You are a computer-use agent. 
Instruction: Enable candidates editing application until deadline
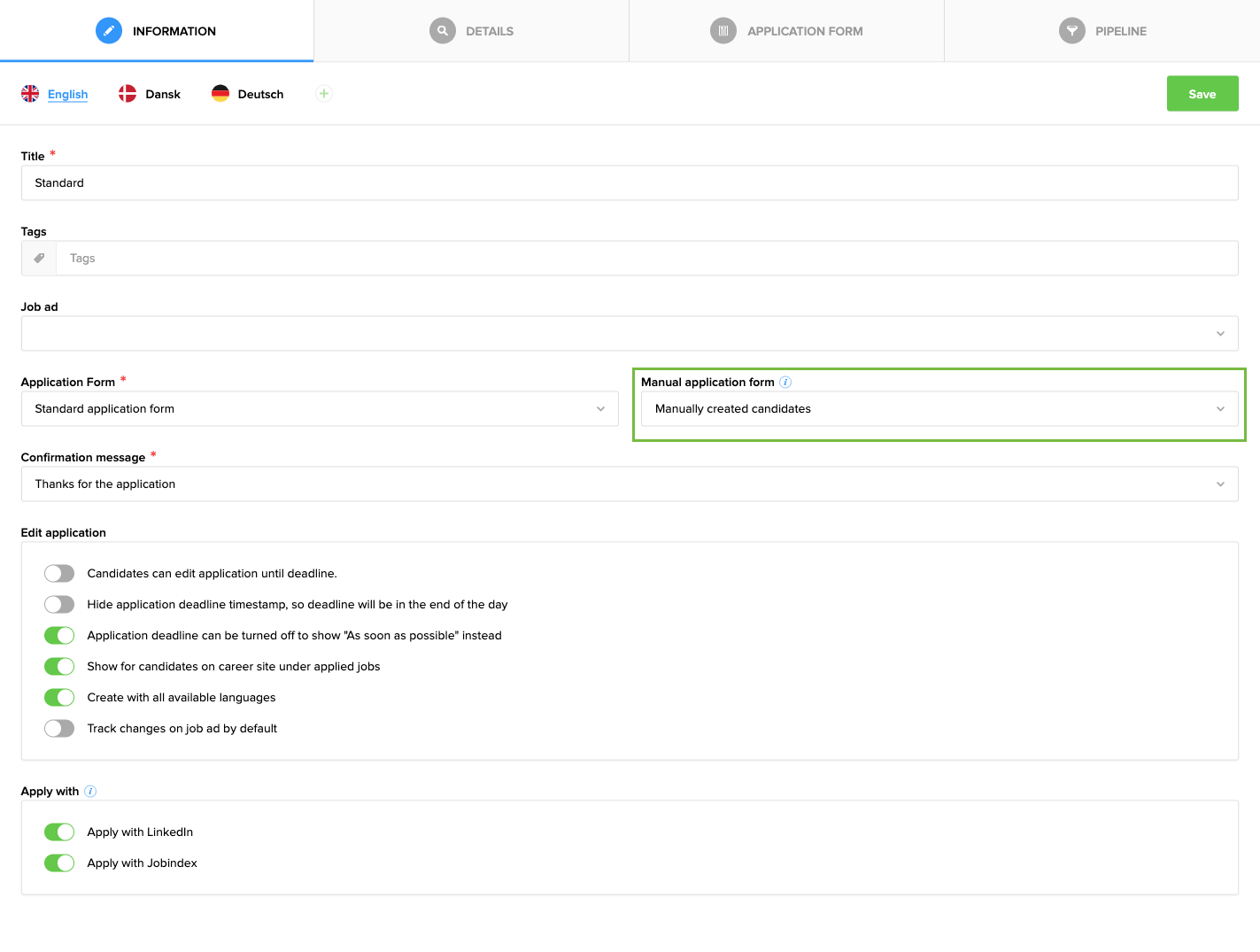58,573
